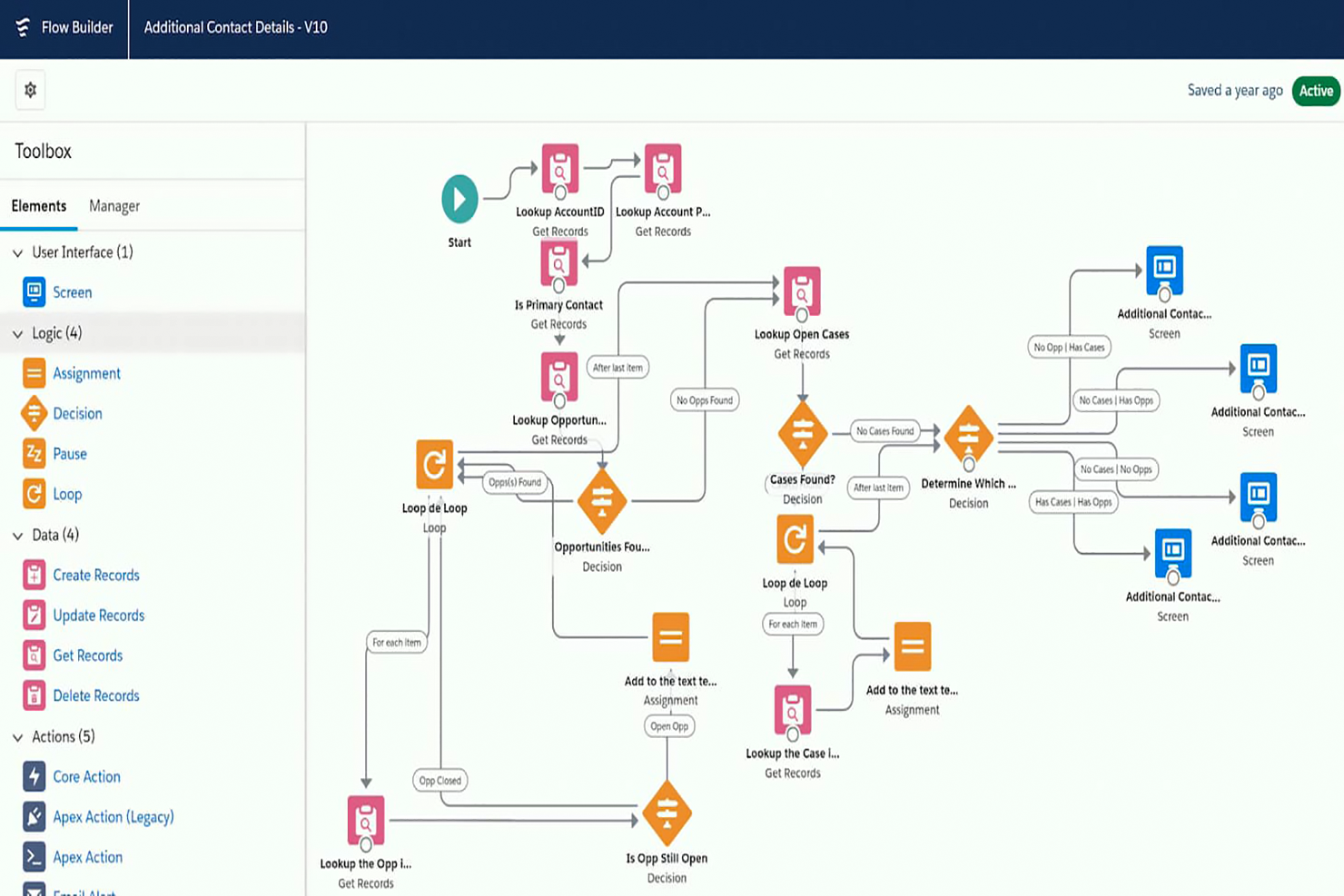Click the Apex Action (Legacy) link
Image resolution: width=1344 pixels, height=896 pixels.
click(113, 816)
